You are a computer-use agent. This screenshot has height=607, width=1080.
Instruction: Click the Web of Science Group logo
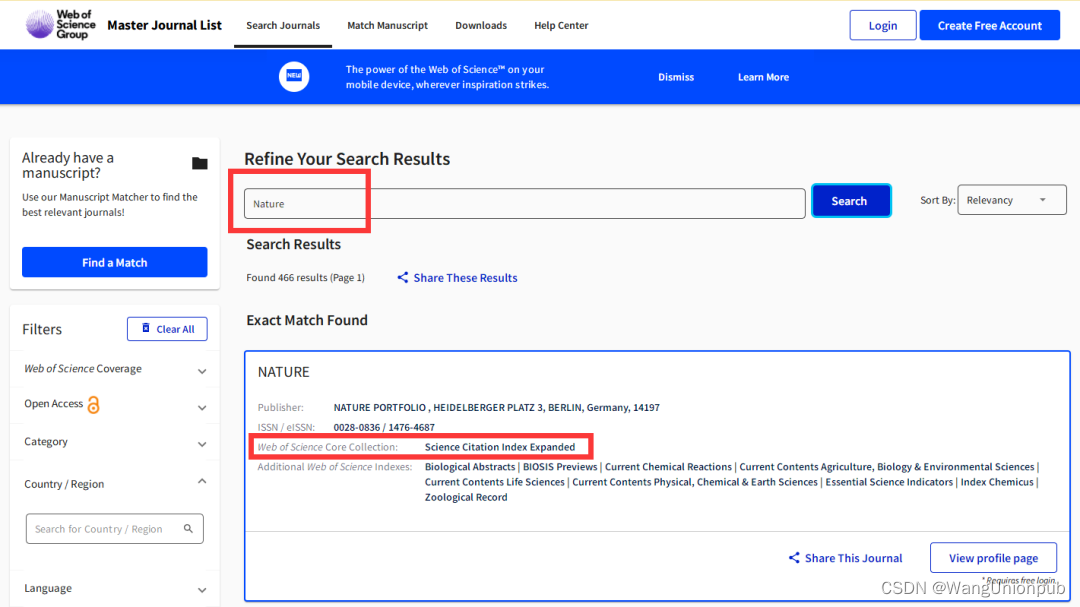61,25
